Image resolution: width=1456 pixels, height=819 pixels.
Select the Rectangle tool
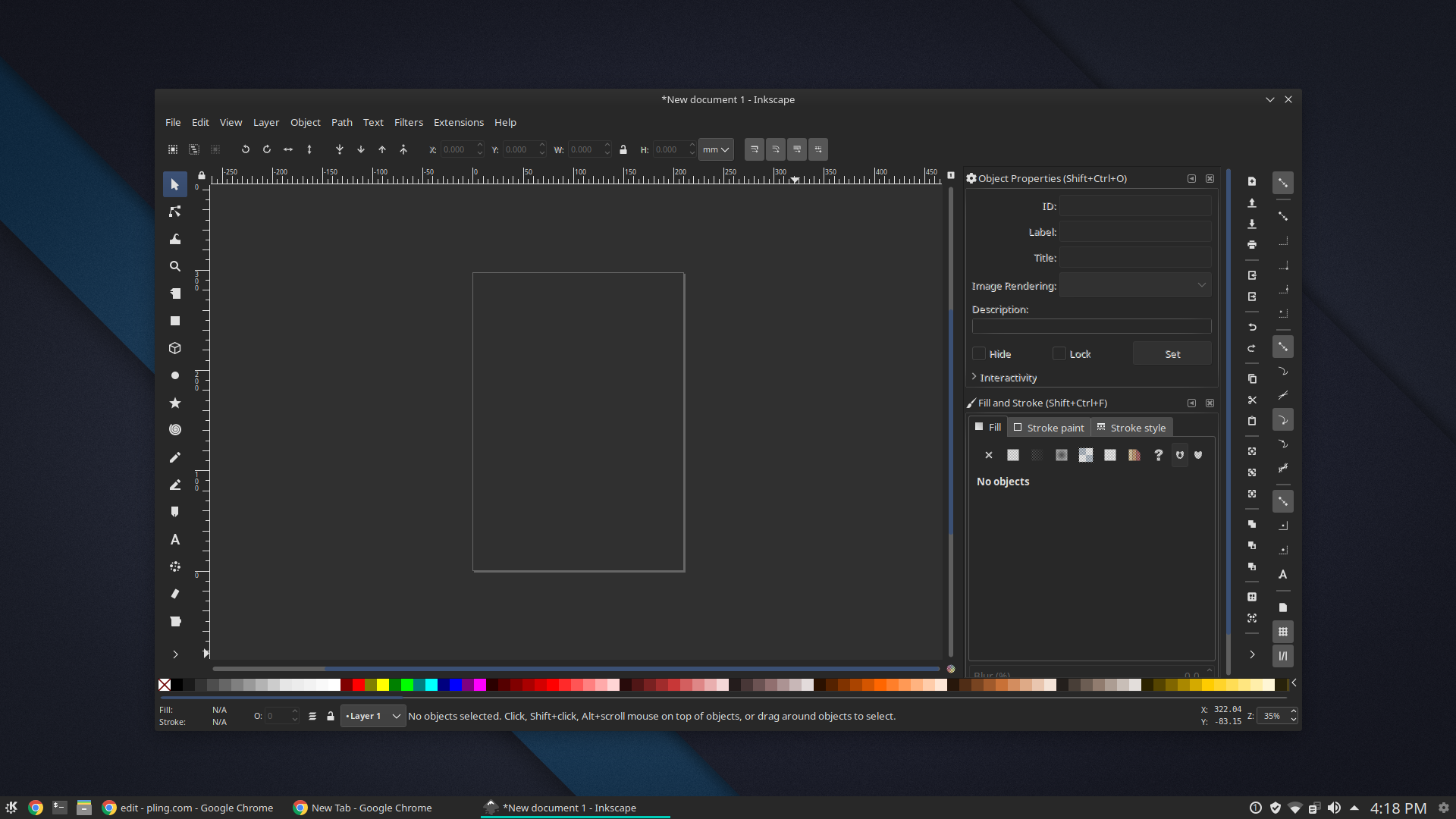point(175,321)
